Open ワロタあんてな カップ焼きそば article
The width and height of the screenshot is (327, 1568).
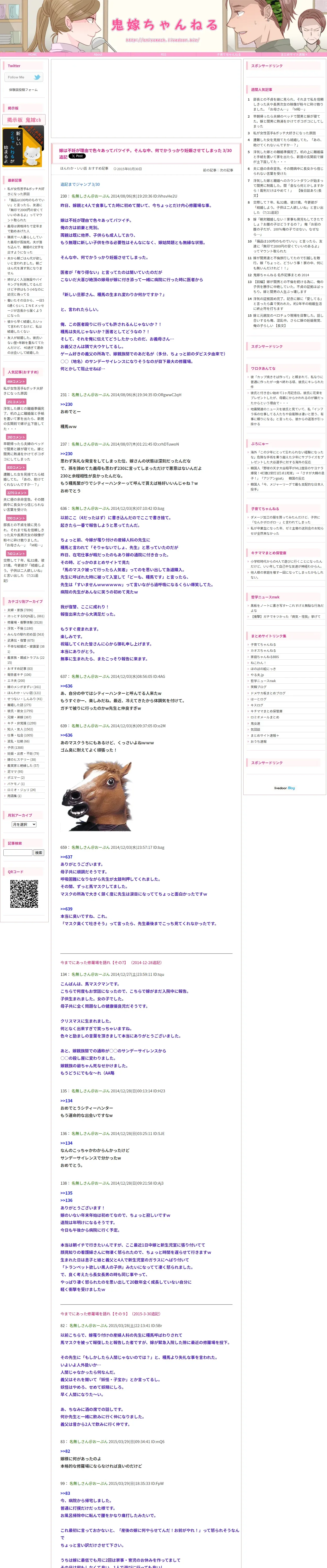pos(287,382)
